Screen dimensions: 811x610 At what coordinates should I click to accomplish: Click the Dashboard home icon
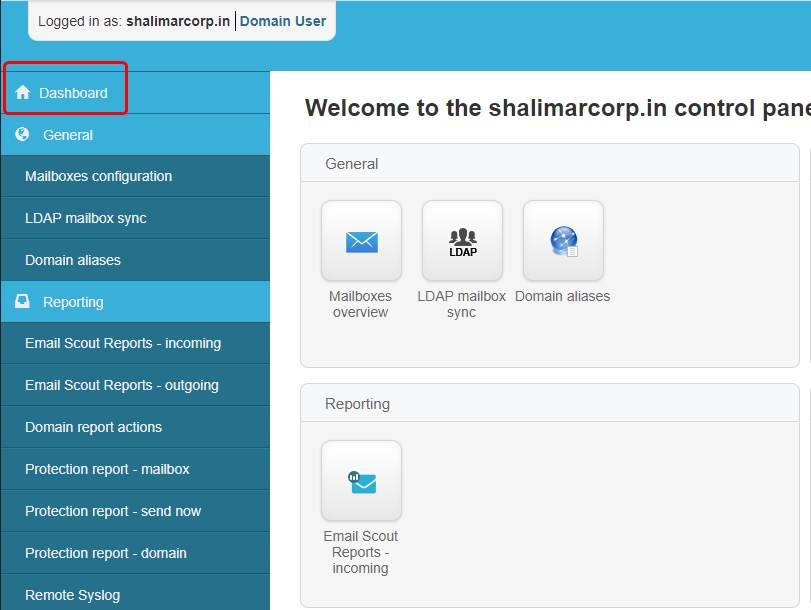pyautogui.click(x=23, y=93)
